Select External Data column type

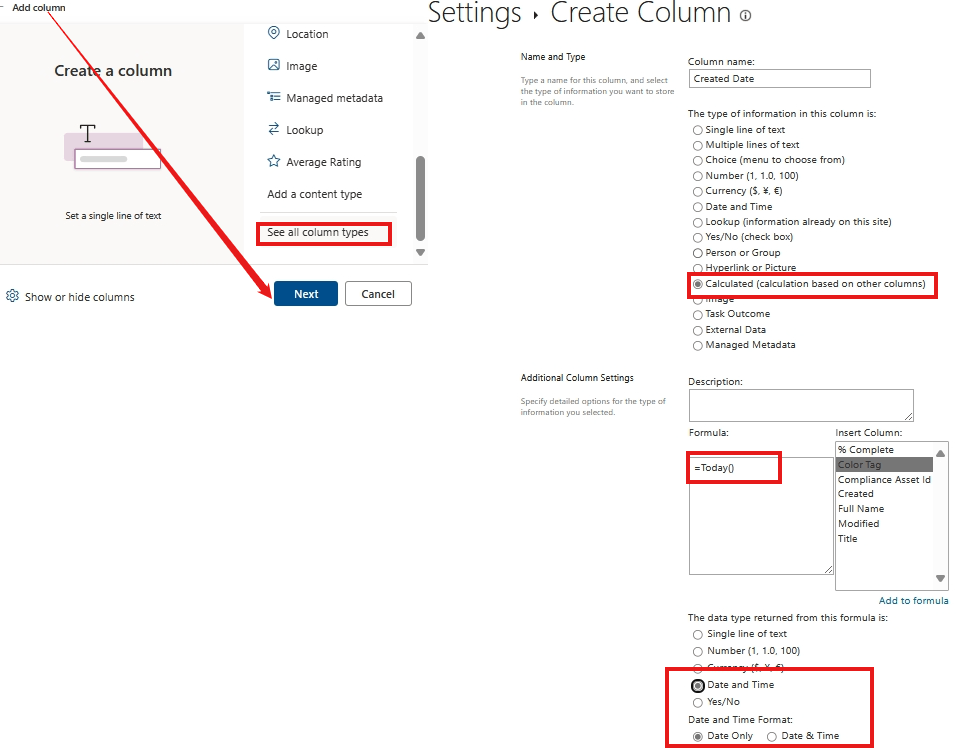(x=697, y=330)
